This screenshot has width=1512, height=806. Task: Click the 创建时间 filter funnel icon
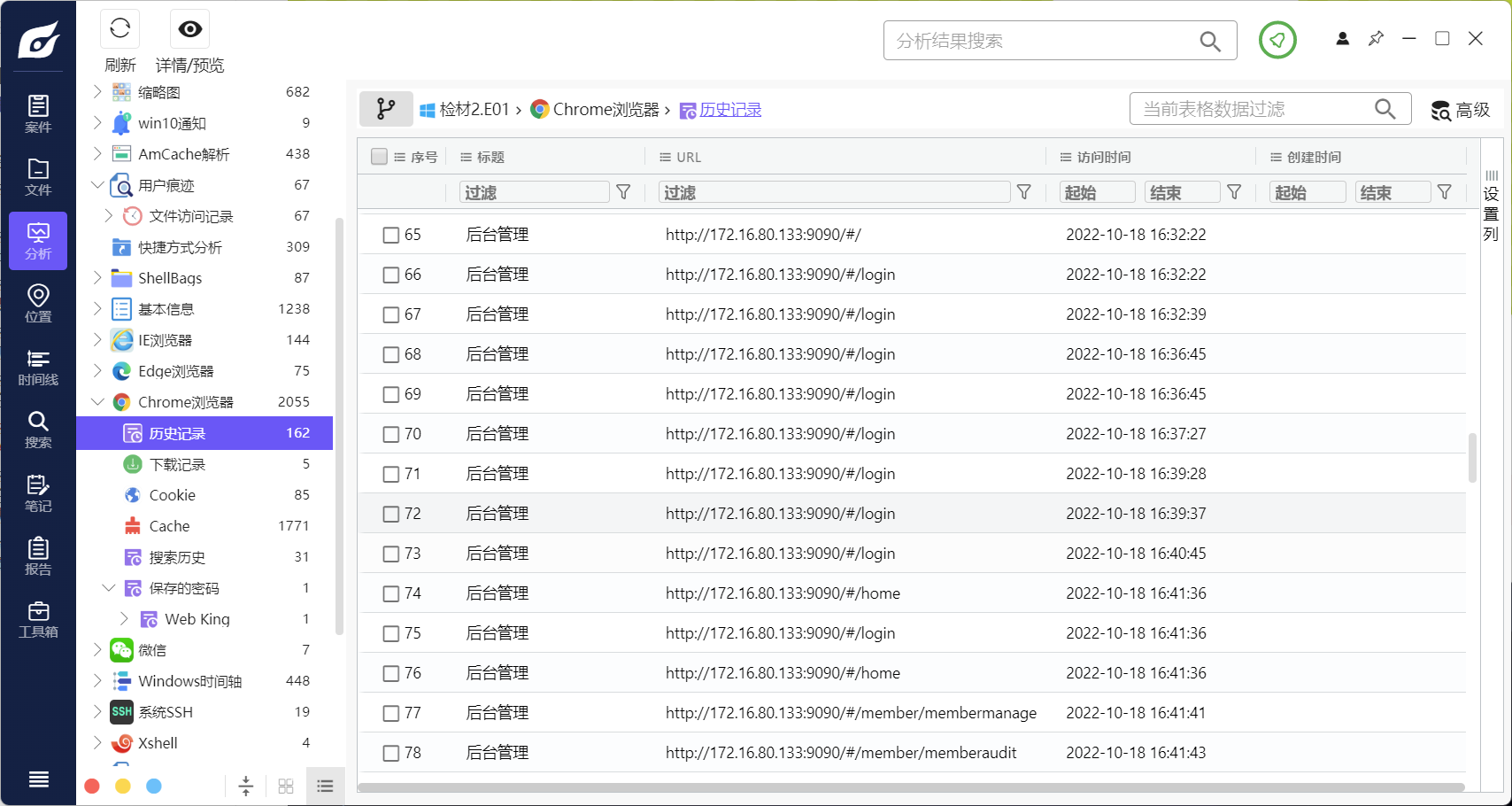click(x=1445, y=192)
